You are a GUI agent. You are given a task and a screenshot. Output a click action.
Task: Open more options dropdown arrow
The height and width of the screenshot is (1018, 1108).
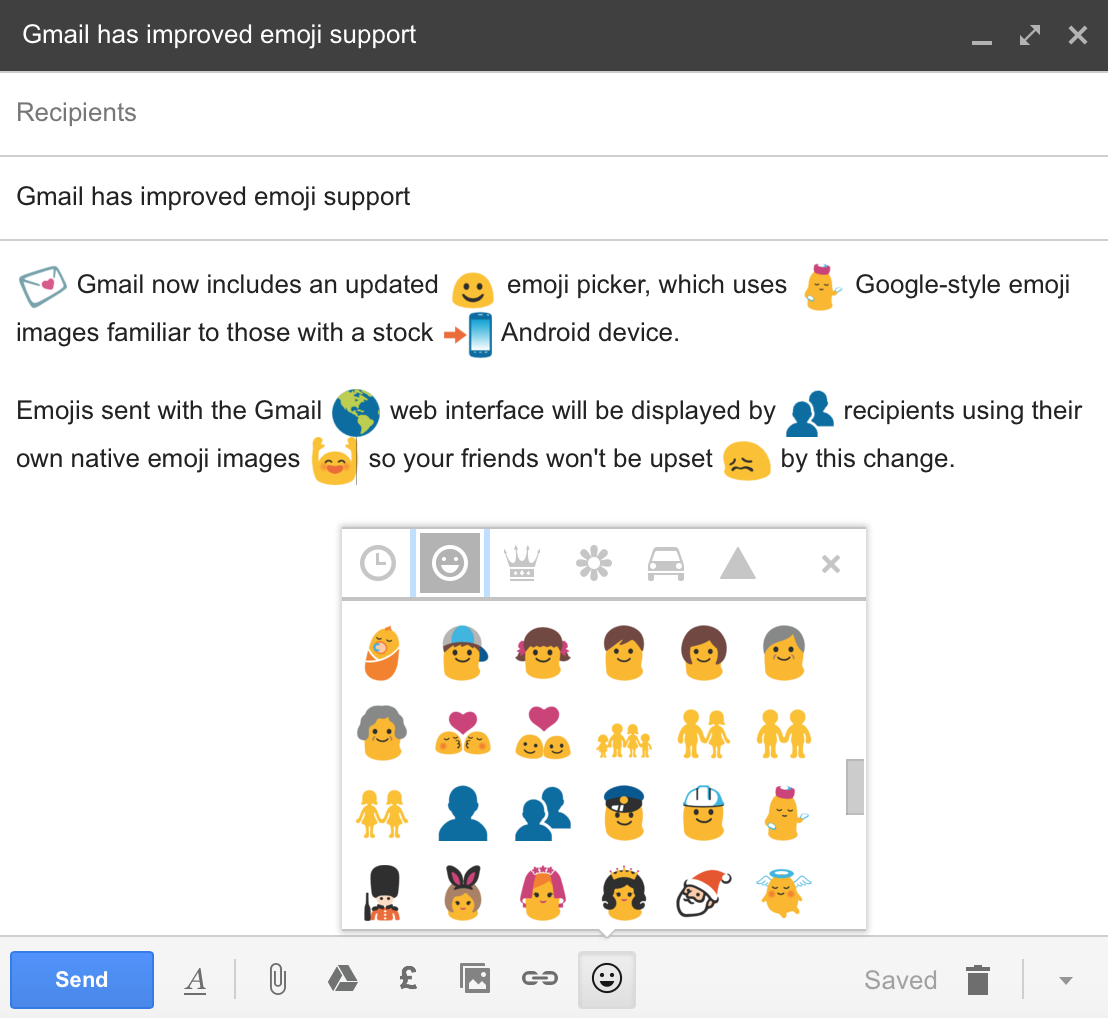[x=1066, y=981]
